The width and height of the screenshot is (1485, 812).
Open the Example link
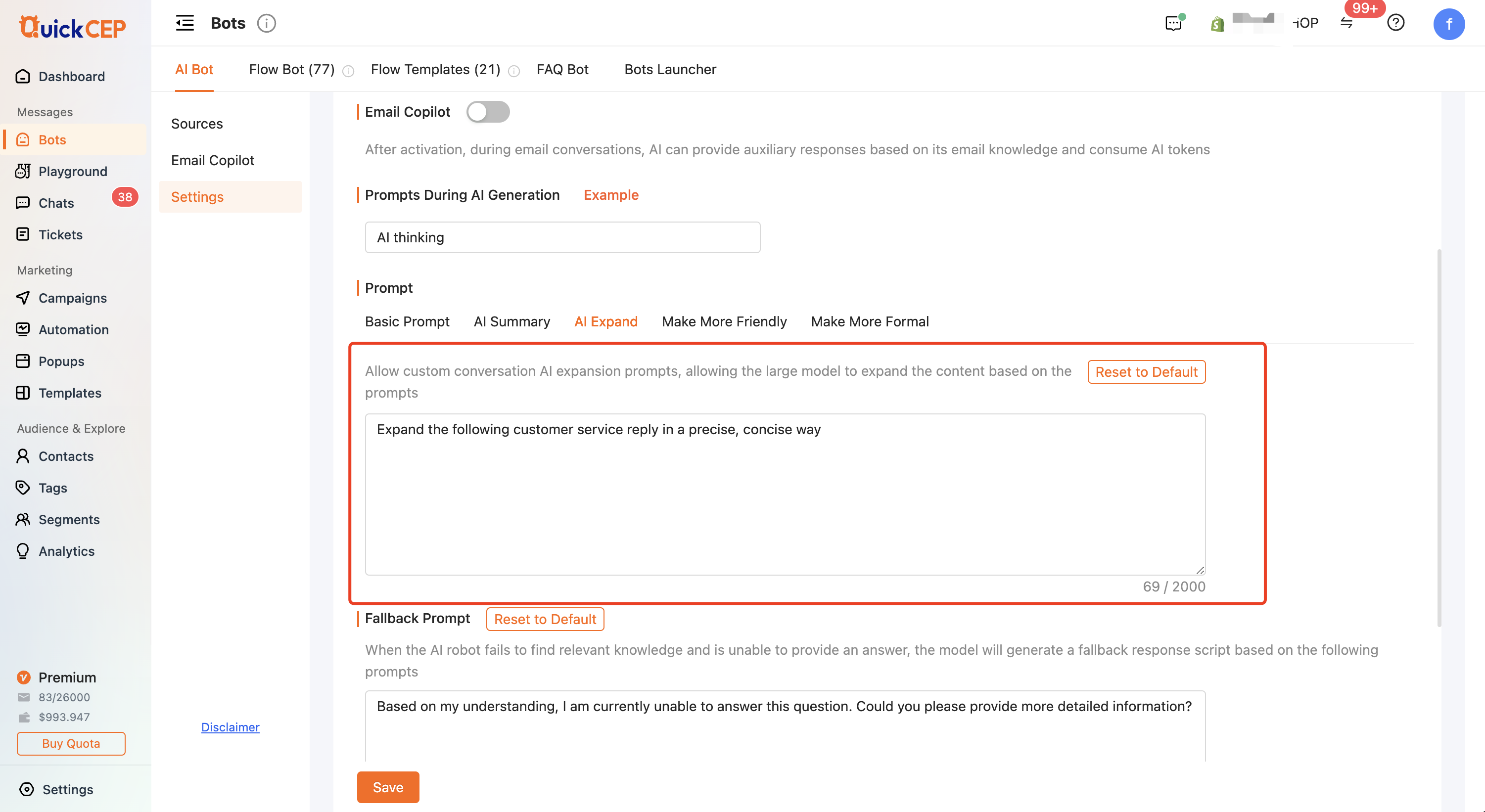611,195
